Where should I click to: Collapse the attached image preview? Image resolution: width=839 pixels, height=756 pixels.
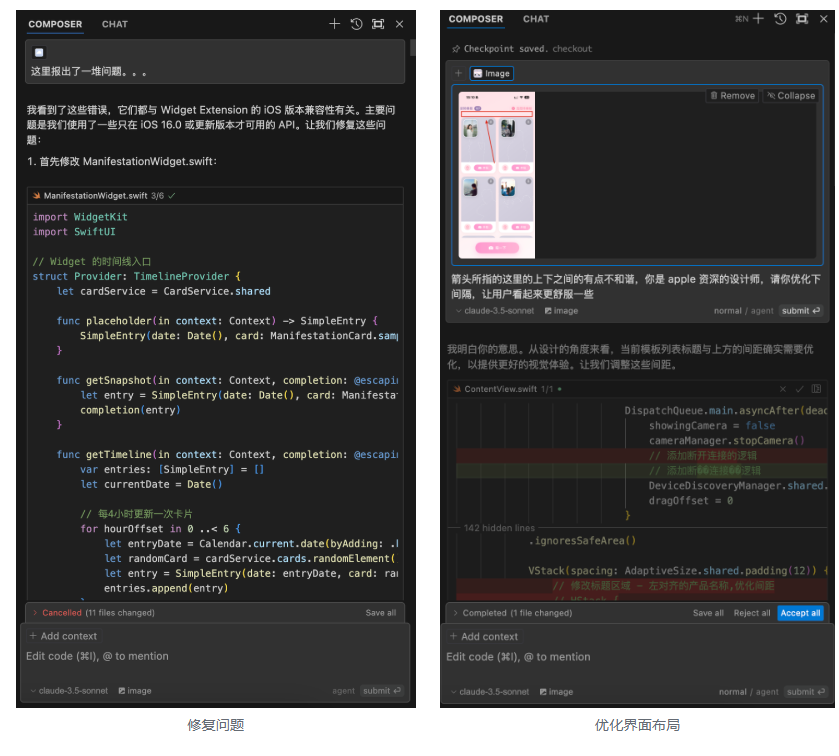pos(791,96)
